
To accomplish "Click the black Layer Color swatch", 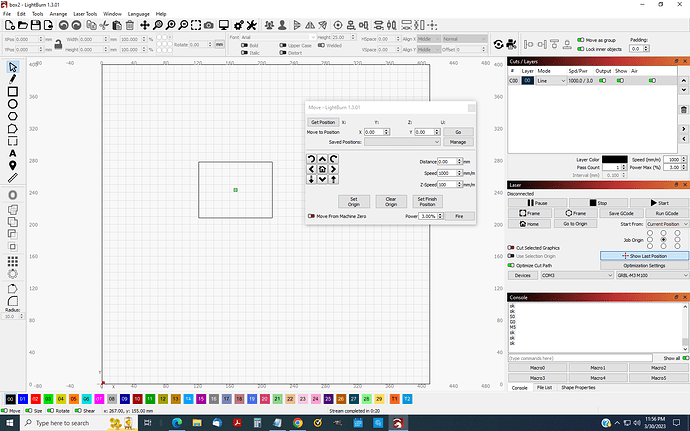I will 615,159.
